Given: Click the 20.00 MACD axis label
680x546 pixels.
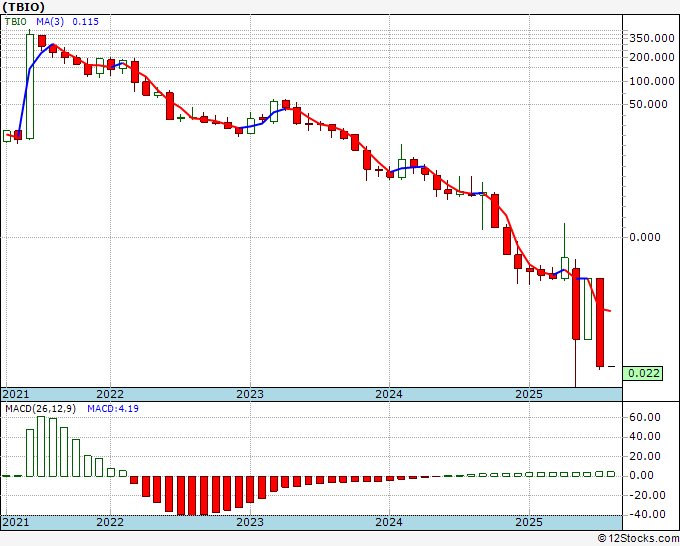Looking at the screenshot, I should 644,456.
